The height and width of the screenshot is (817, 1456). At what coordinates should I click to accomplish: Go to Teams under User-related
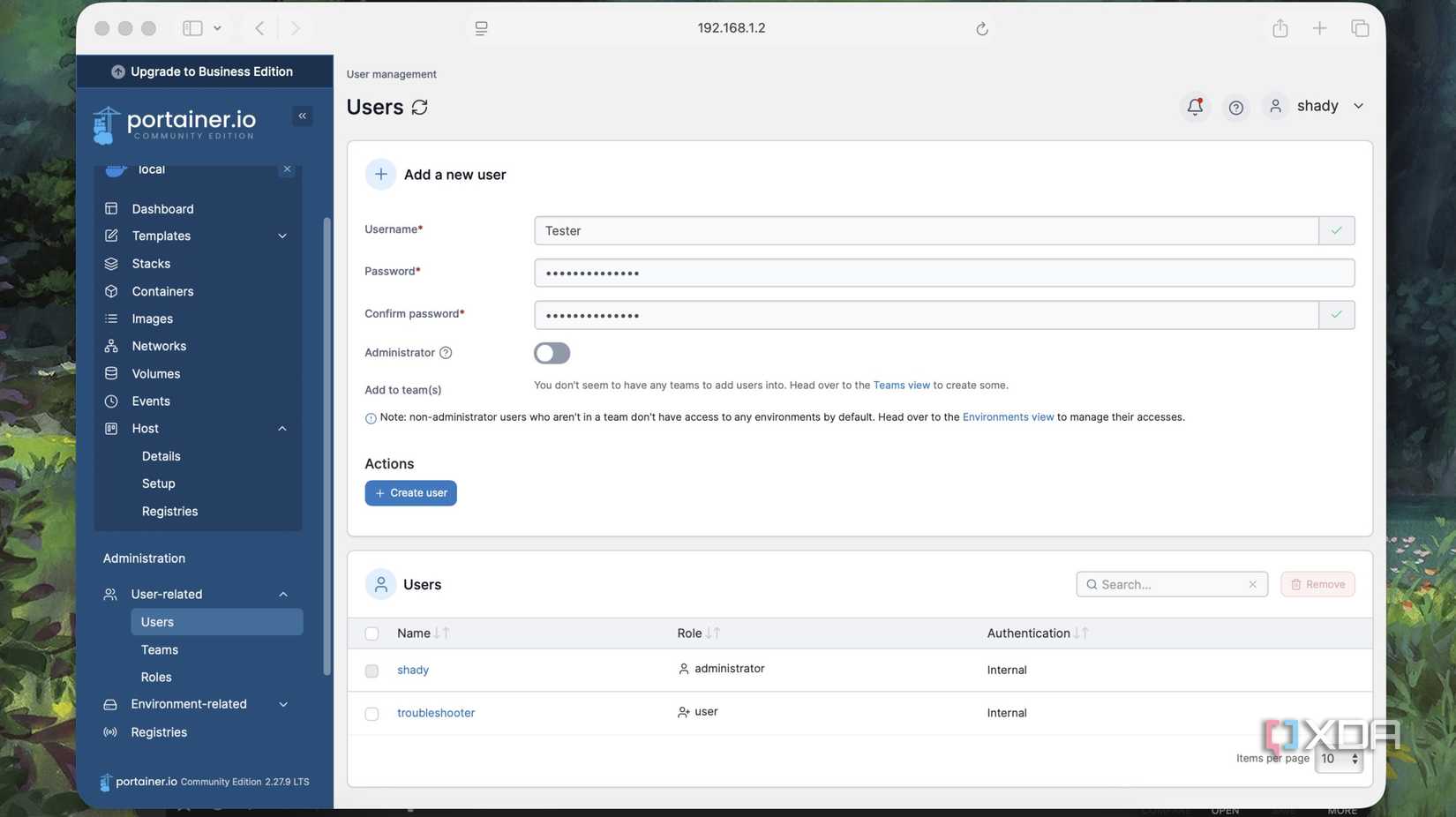click(x=160, y=649)
